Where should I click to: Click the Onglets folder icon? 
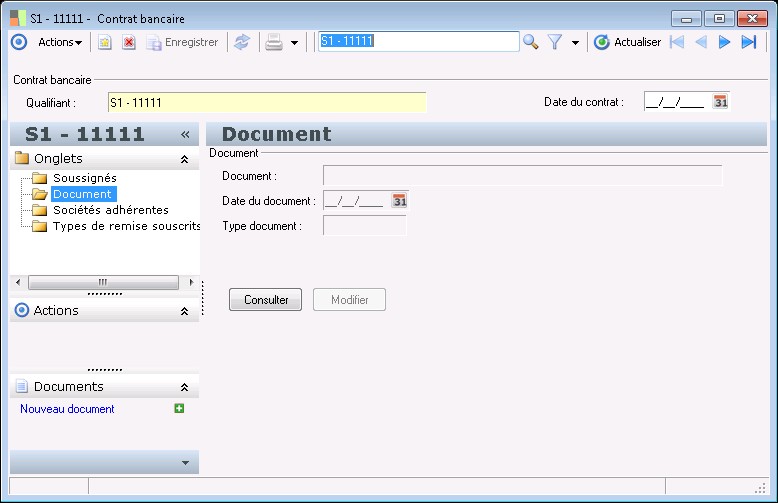22,158
